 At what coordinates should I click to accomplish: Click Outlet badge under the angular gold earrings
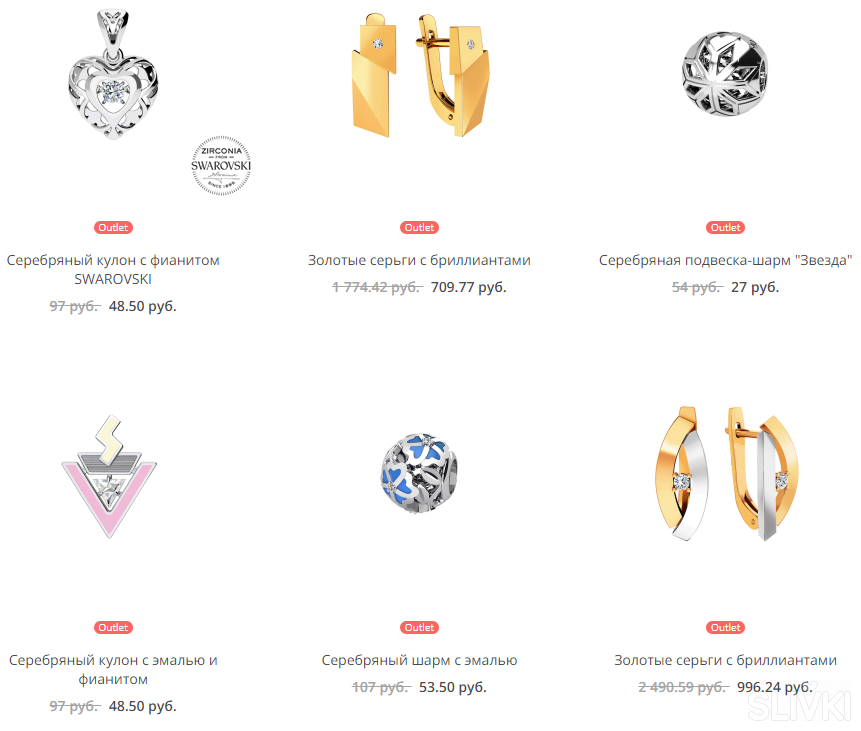tap(420, 227)
